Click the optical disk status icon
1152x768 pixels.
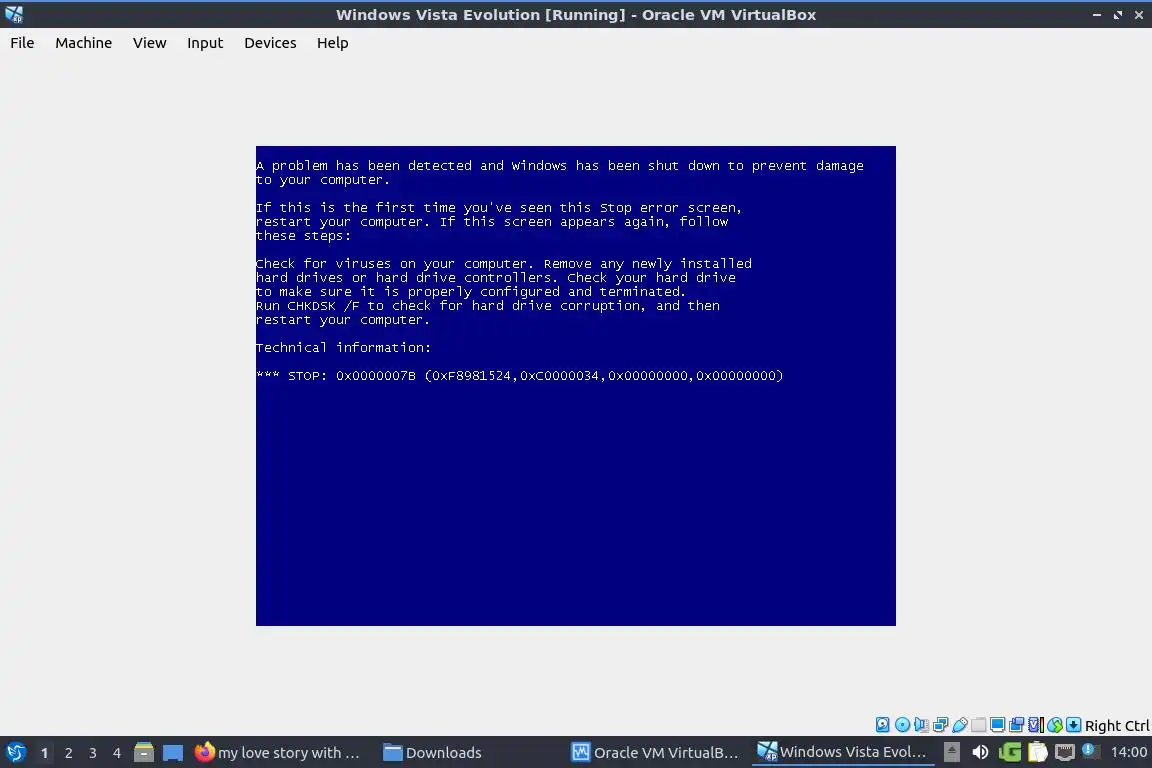click(x=902, y=725)
